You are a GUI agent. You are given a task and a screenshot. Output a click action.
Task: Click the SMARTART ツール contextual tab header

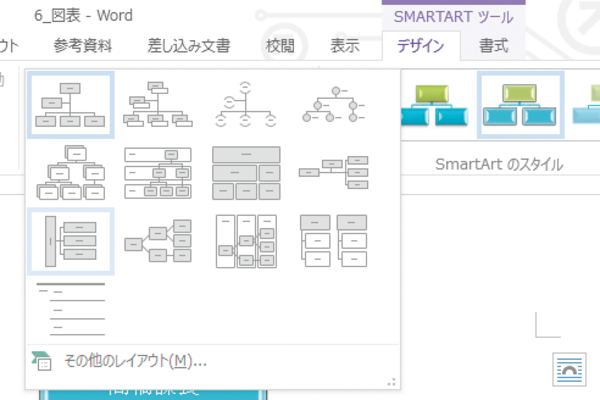(x=453, y=17)
